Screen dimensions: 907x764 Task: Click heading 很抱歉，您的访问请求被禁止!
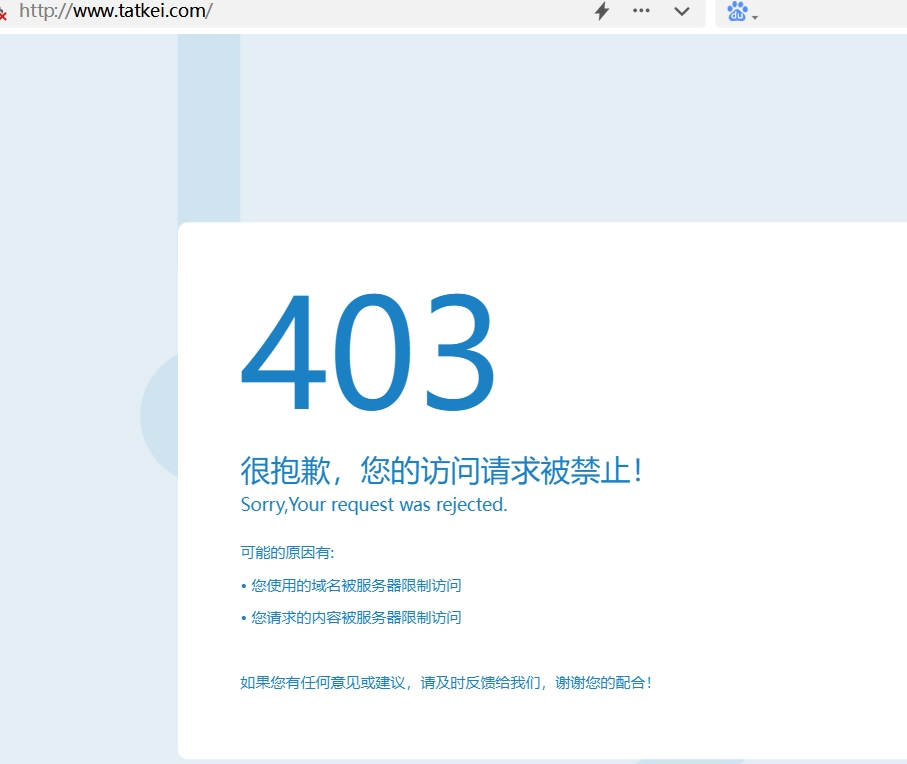(441, 470)
